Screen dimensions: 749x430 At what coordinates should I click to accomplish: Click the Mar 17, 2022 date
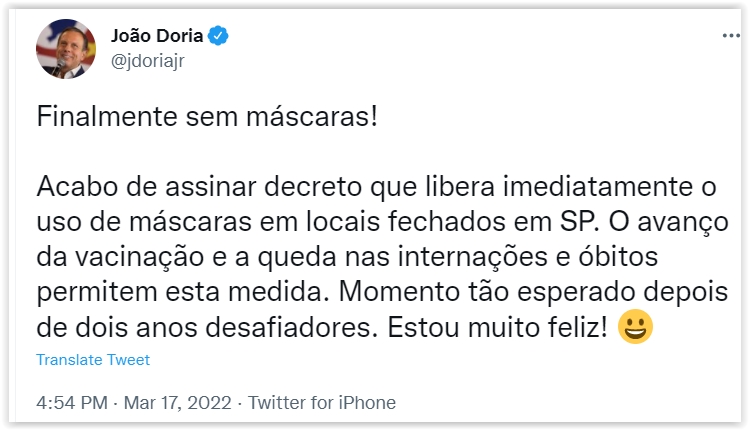pyautogui.click(x=178, y=403)
